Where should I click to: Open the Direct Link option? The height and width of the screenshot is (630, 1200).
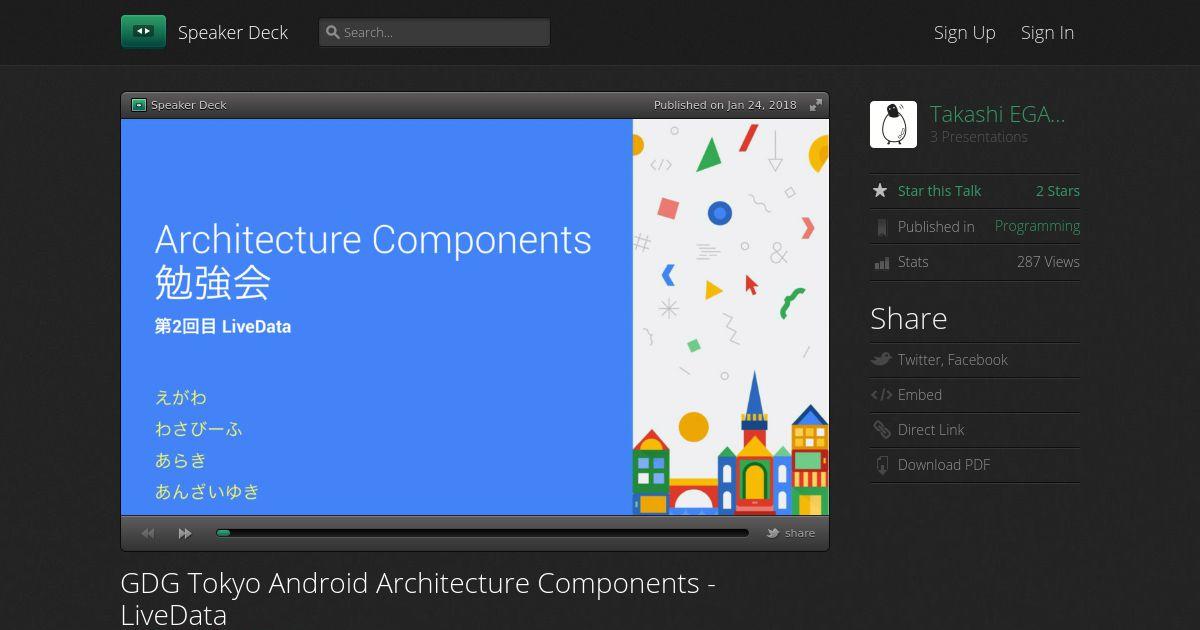click(x=931, y=430)
